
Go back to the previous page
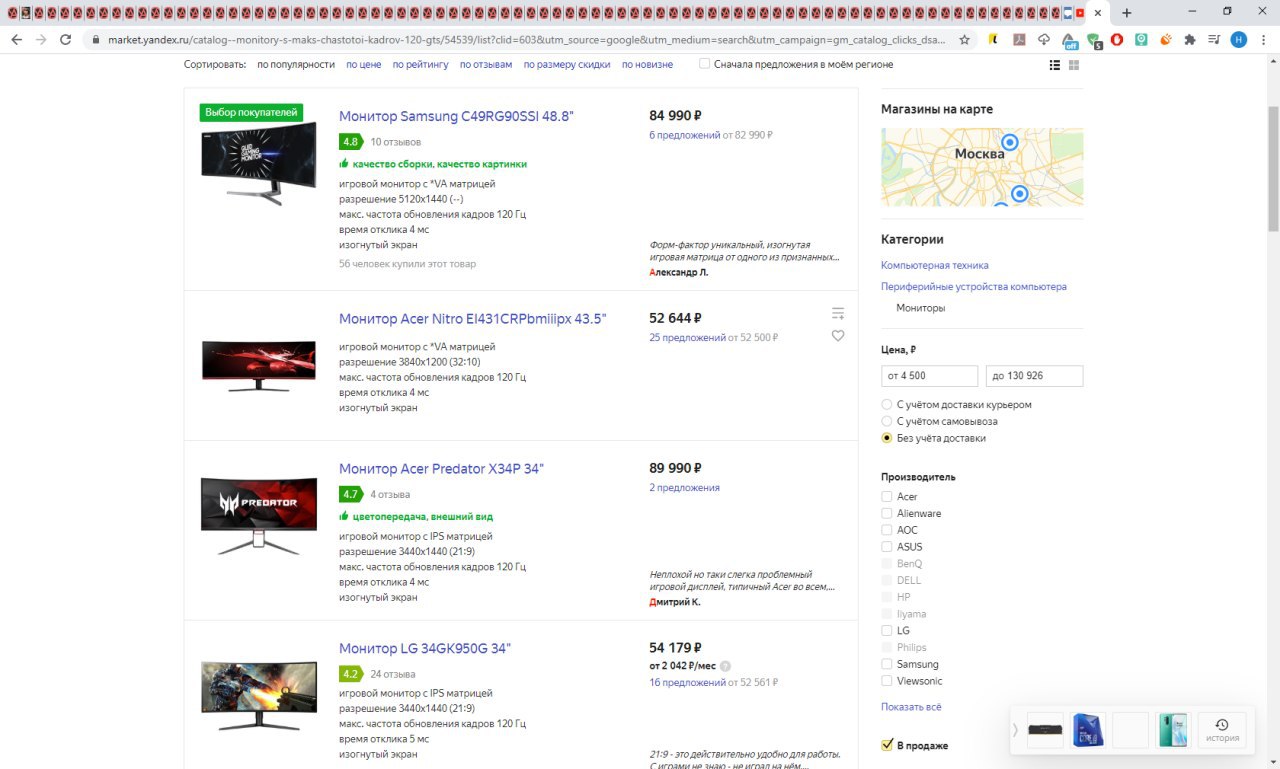[16, 39]
